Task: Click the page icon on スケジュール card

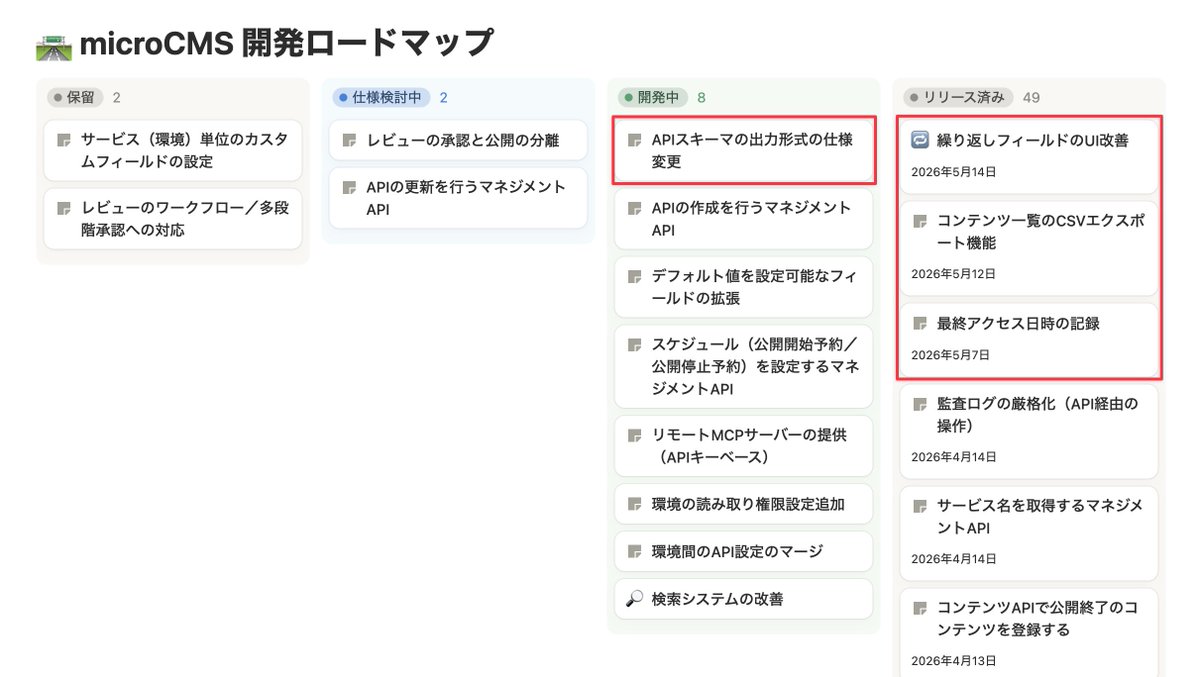Action: [634, 344]
